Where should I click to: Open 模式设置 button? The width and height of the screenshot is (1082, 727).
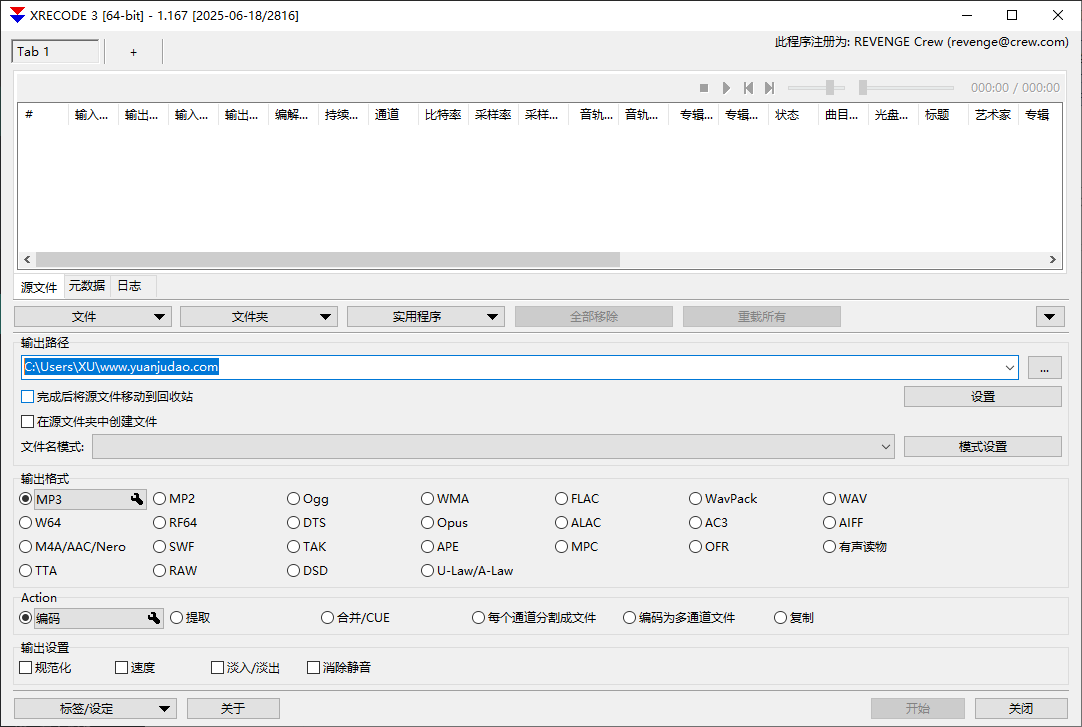[983, 447]
